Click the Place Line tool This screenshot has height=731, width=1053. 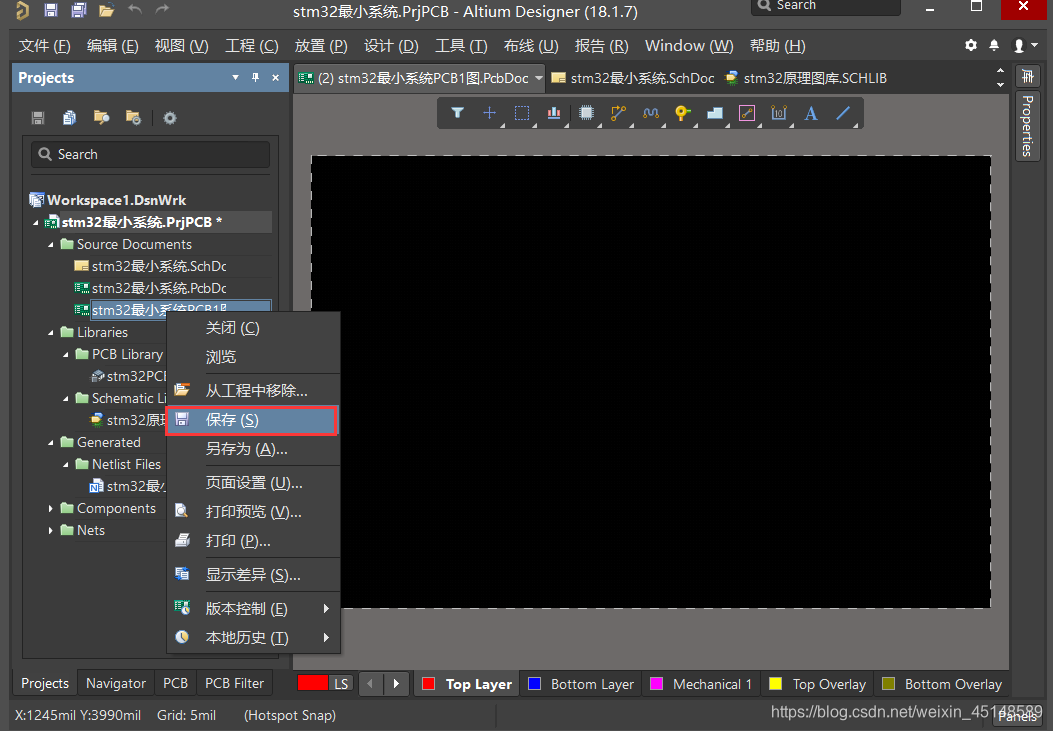[843, 114]
